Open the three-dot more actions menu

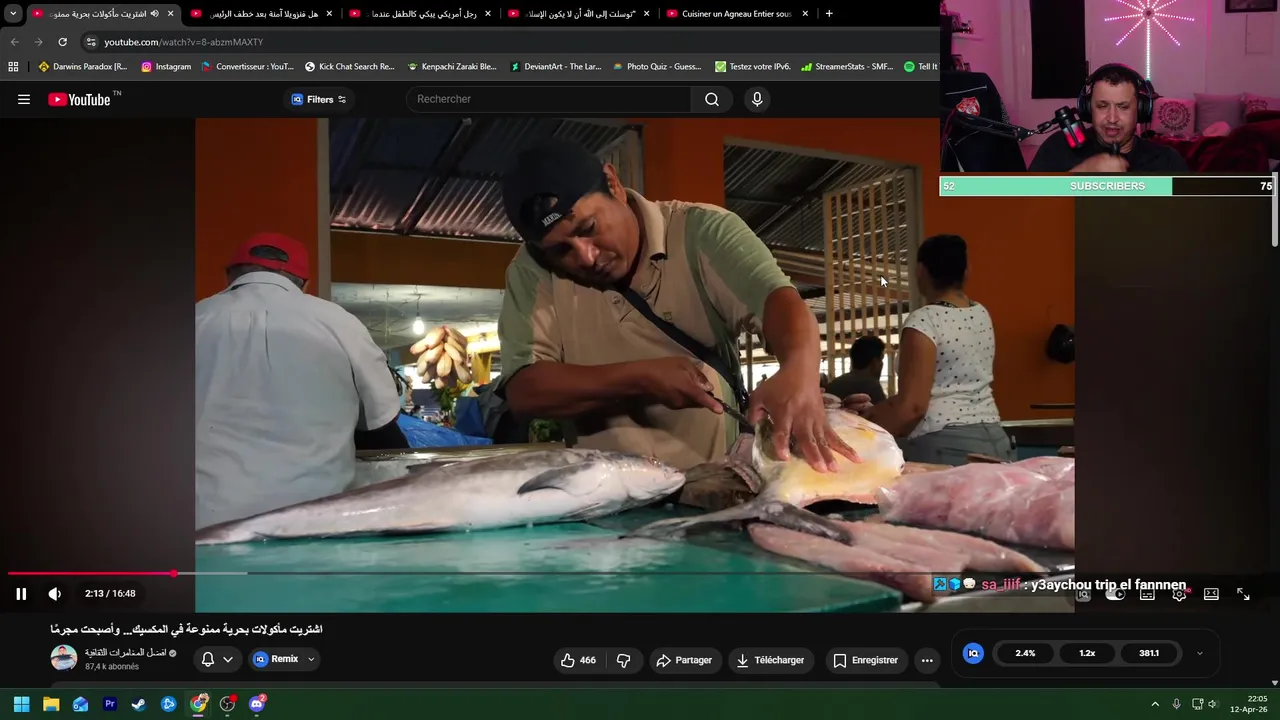(927, 660)
